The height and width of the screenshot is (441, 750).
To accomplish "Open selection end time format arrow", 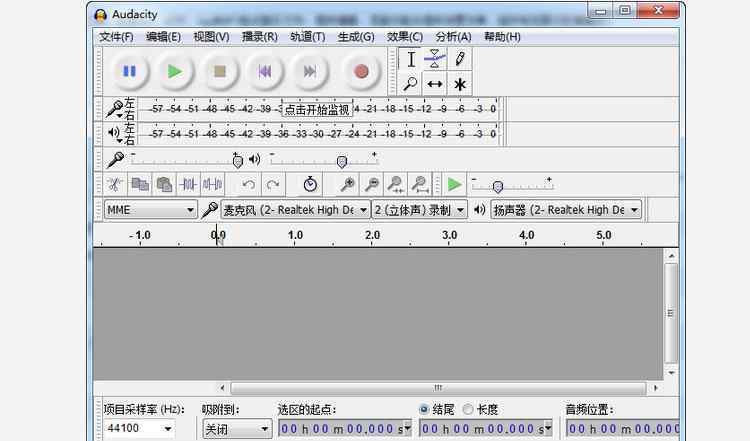I will pyautogui.click(x=548, y=428).
